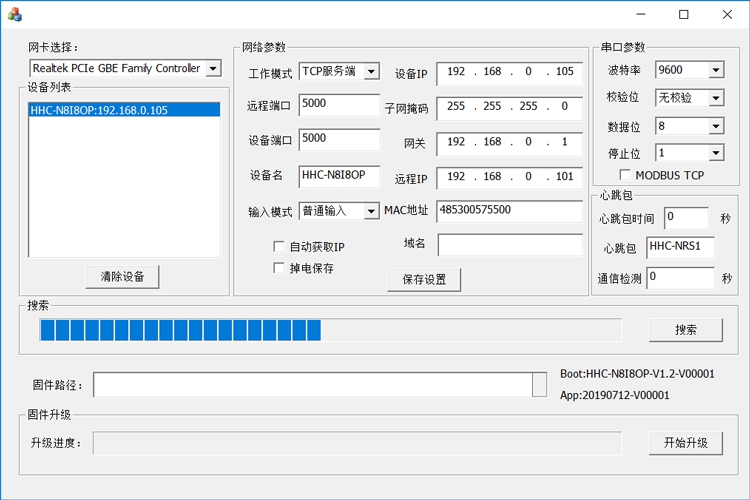Click the 清除设备 button
Screen dimensions: 750x500
coord(122,277)
